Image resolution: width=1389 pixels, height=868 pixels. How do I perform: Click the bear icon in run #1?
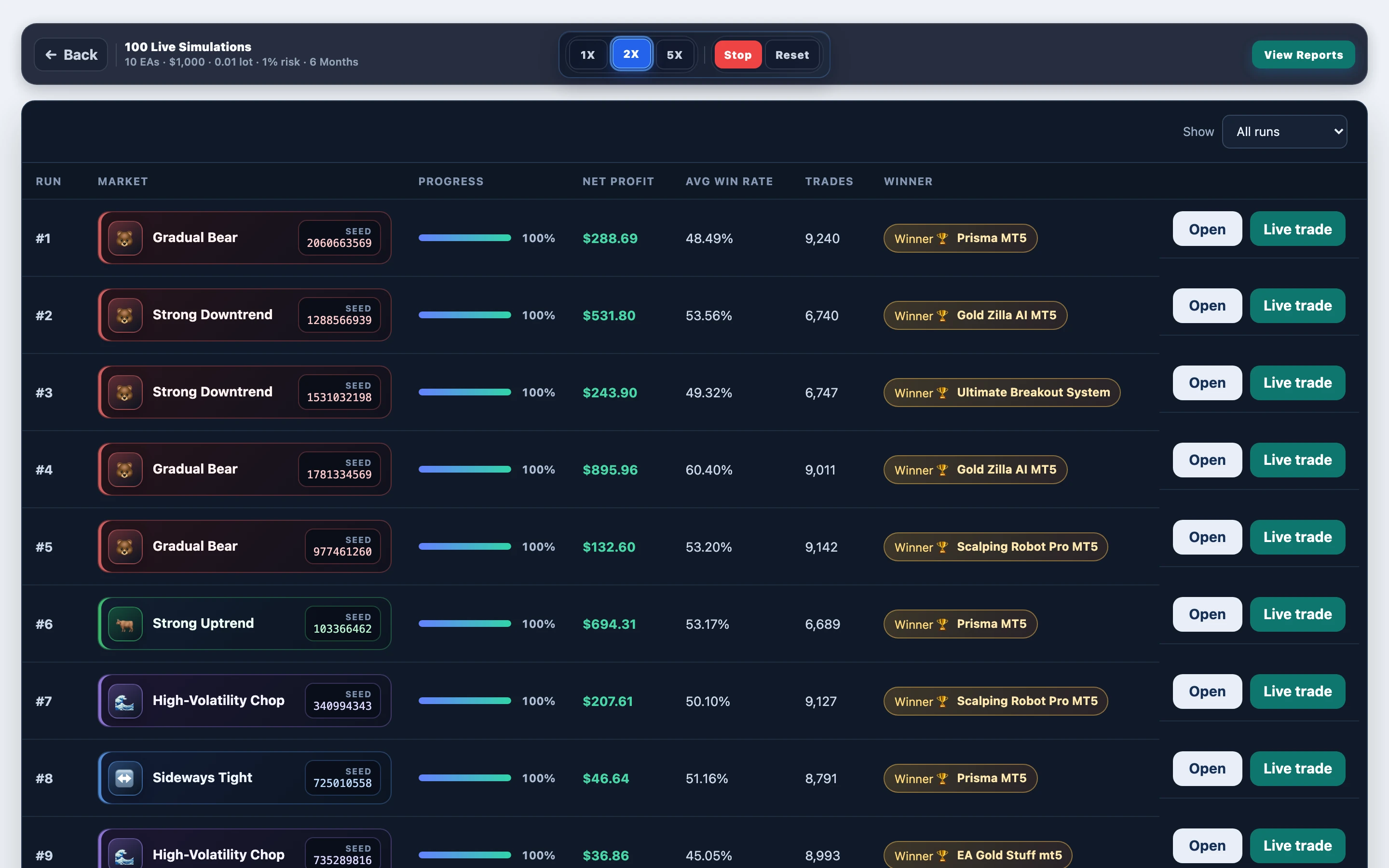point(125,238)
